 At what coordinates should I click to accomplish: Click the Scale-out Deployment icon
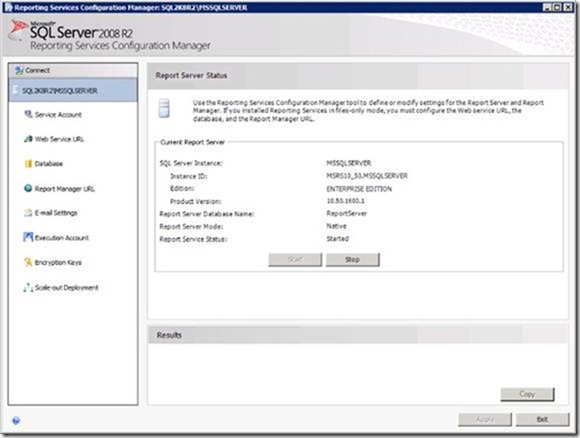28,287
